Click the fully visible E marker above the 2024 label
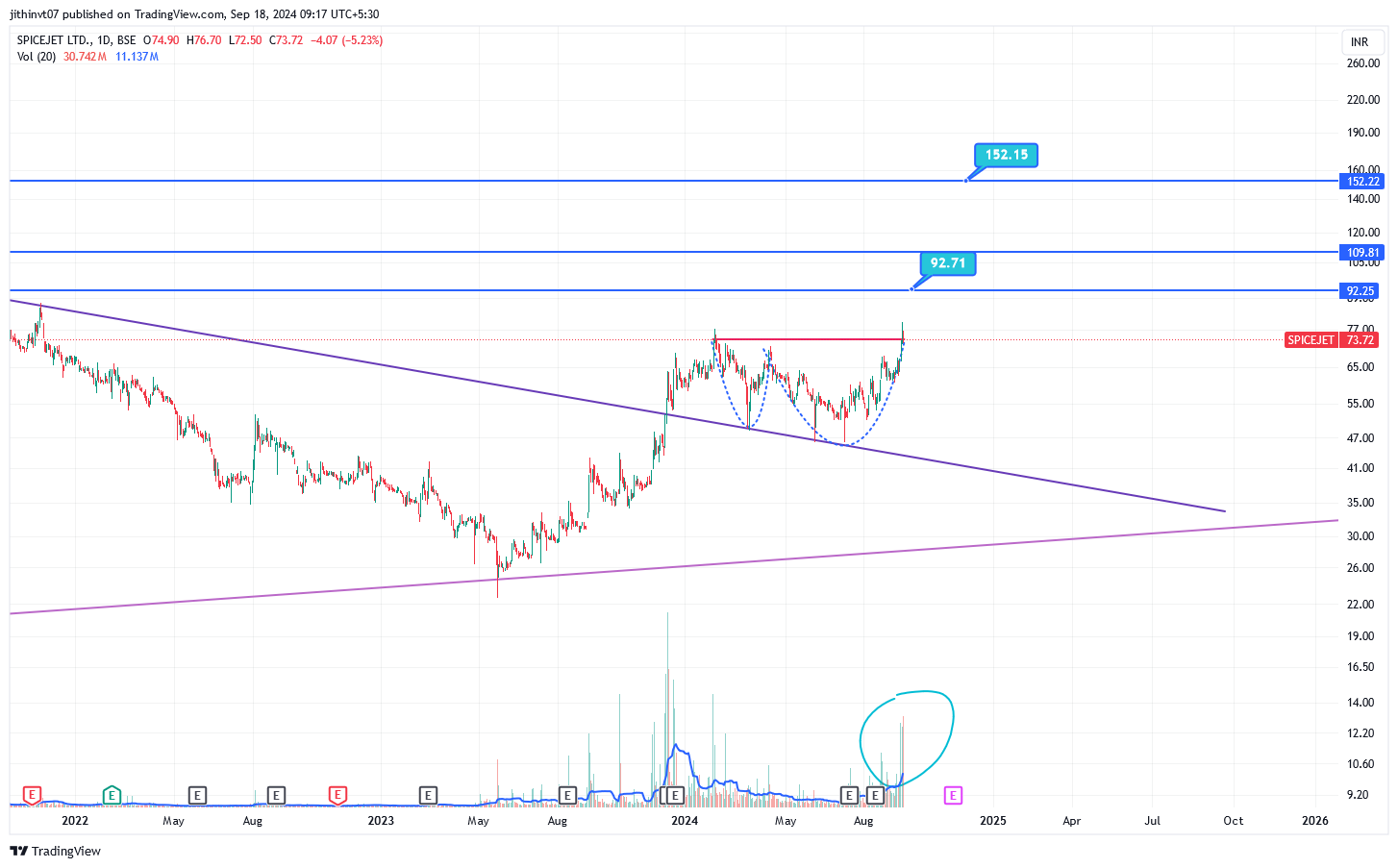The width and height of the screenshot is (1398, 868). [x=676, y=795]
